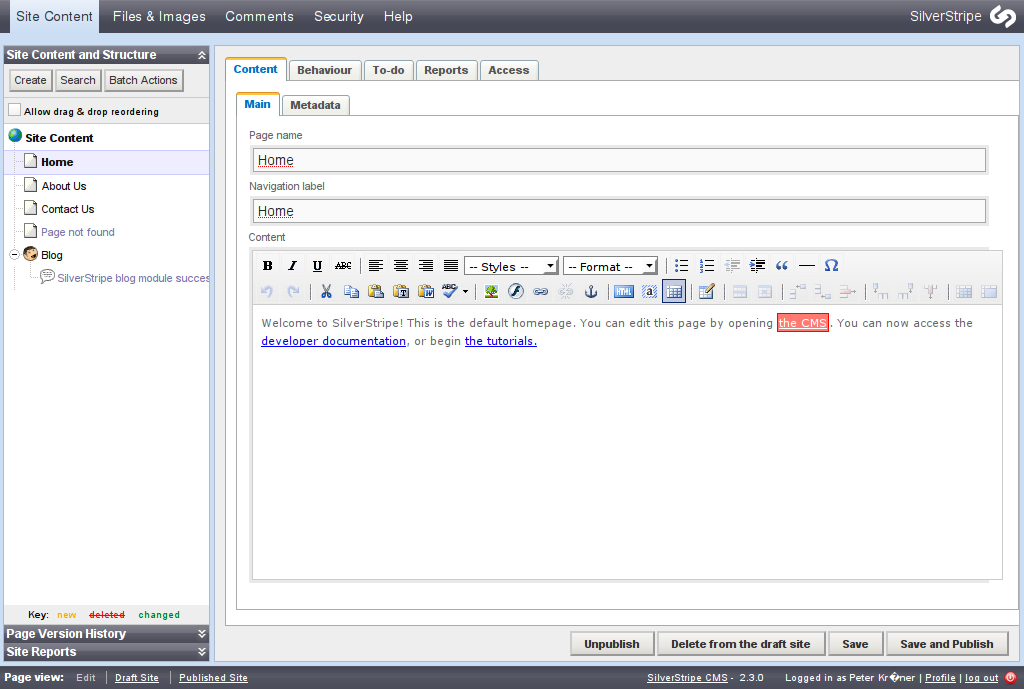Insert a special character with Omega icon
The height and width of the screenshot is (689, 1024).
[x=831, y=266]
